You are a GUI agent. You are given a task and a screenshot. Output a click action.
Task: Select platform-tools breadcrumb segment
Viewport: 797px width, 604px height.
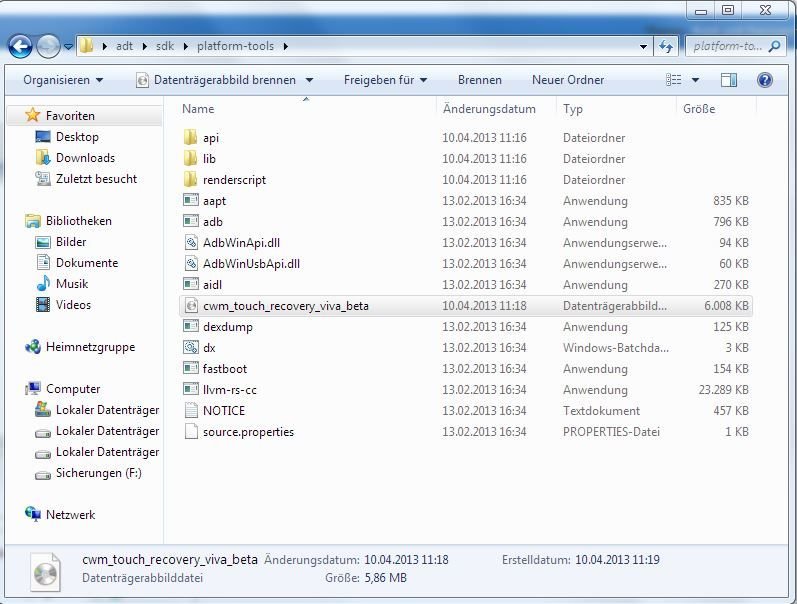tap(235, 46)
